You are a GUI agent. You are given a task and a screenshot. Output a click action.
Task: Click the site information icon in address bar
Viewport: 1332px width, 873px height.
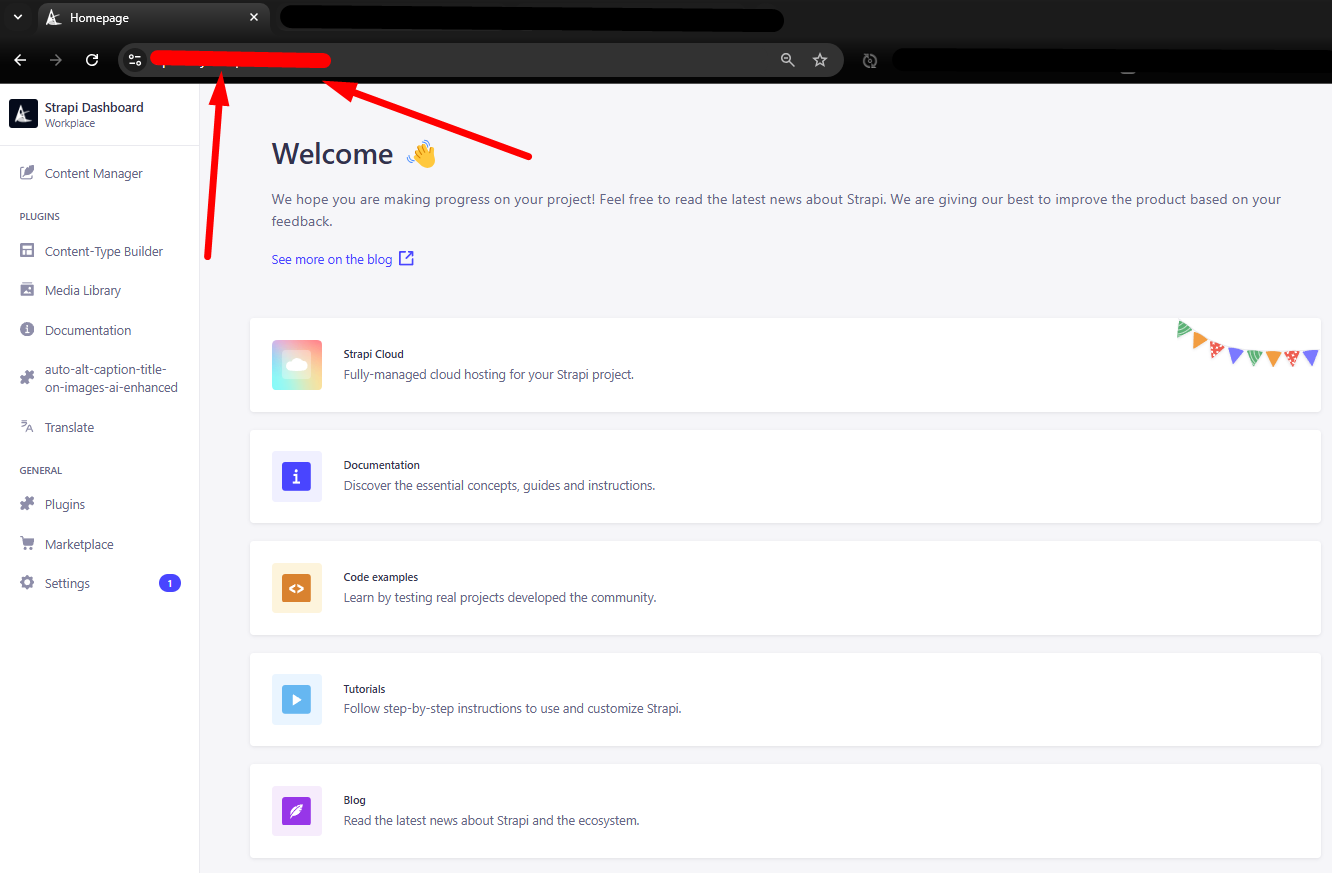[135, 60]
